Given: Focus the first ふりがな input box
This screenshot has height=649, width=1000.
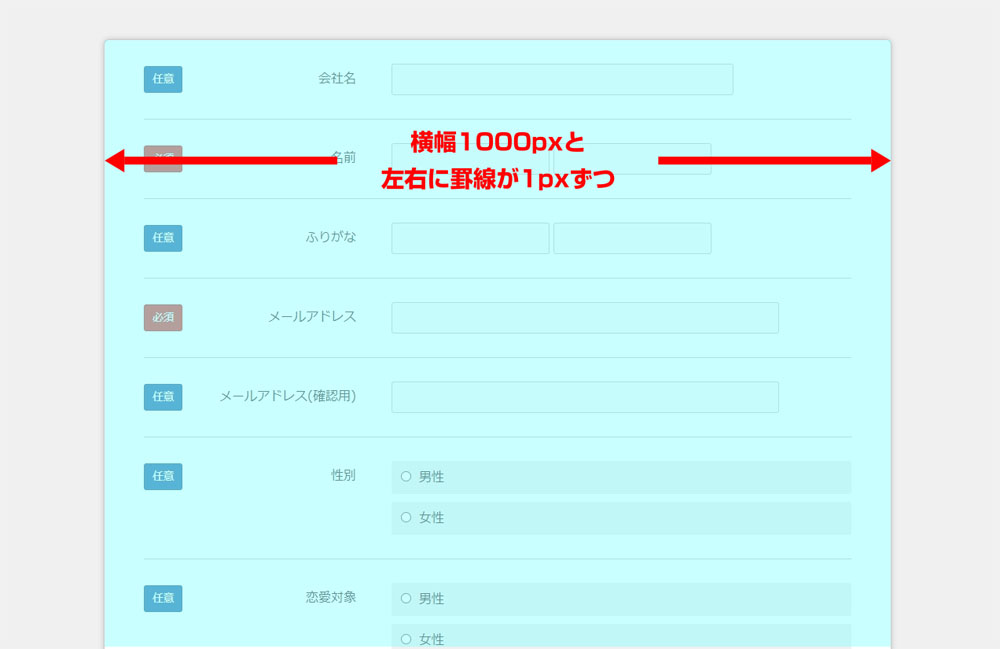Looking at the screenshot, I should (x=470, y=238).
